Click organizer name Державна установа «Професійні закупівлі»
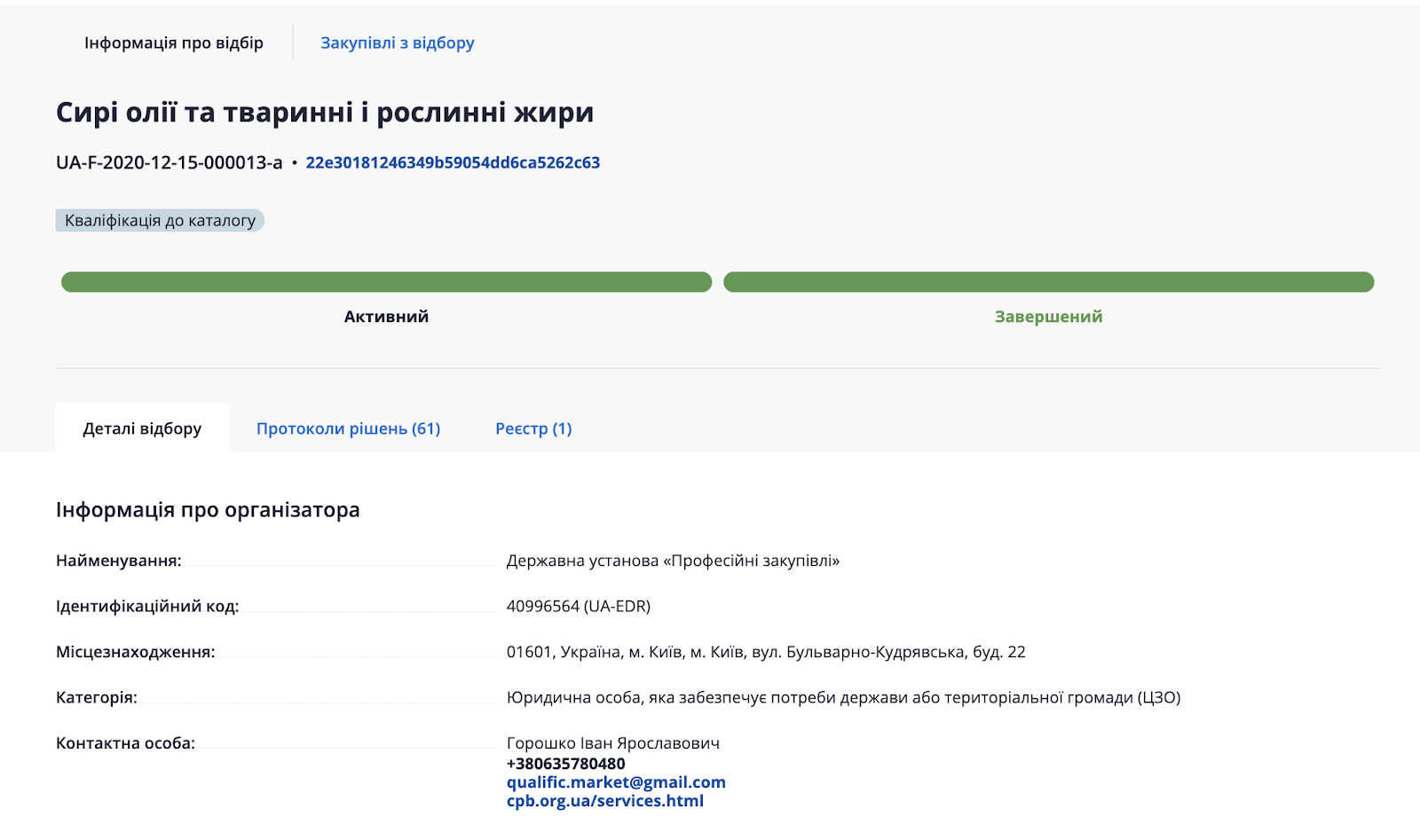1420x840 pixels. coord(673,561)
